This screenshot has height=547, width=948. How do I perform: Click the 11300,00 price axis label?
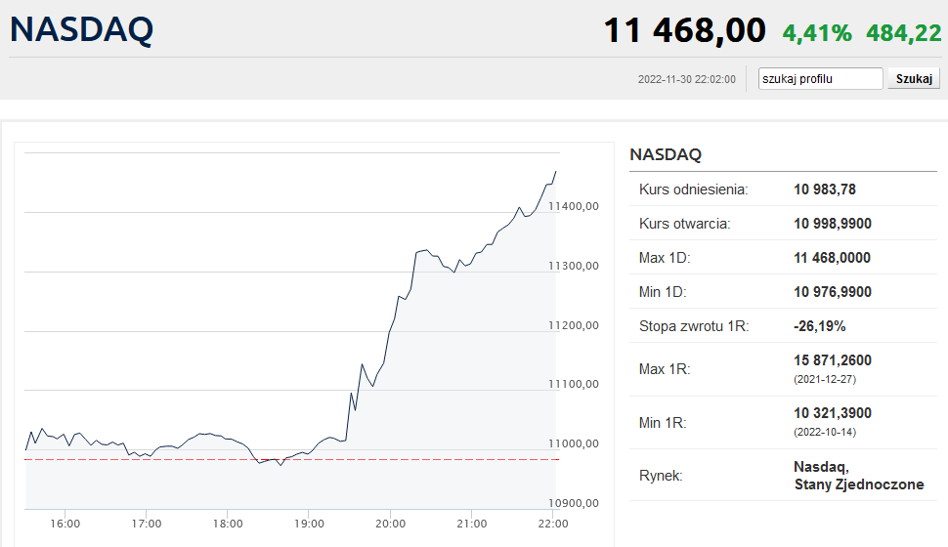pyautogui.click(x=573, y=266)
